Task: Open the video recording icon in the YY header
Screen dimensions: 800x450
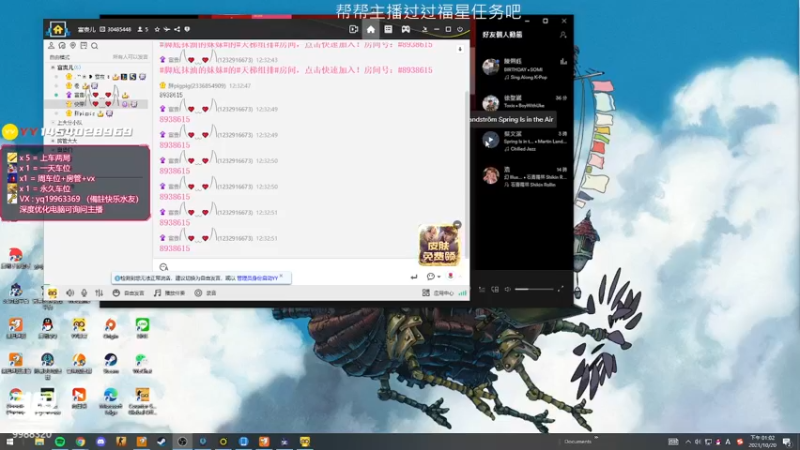Action: click(353, 30)
